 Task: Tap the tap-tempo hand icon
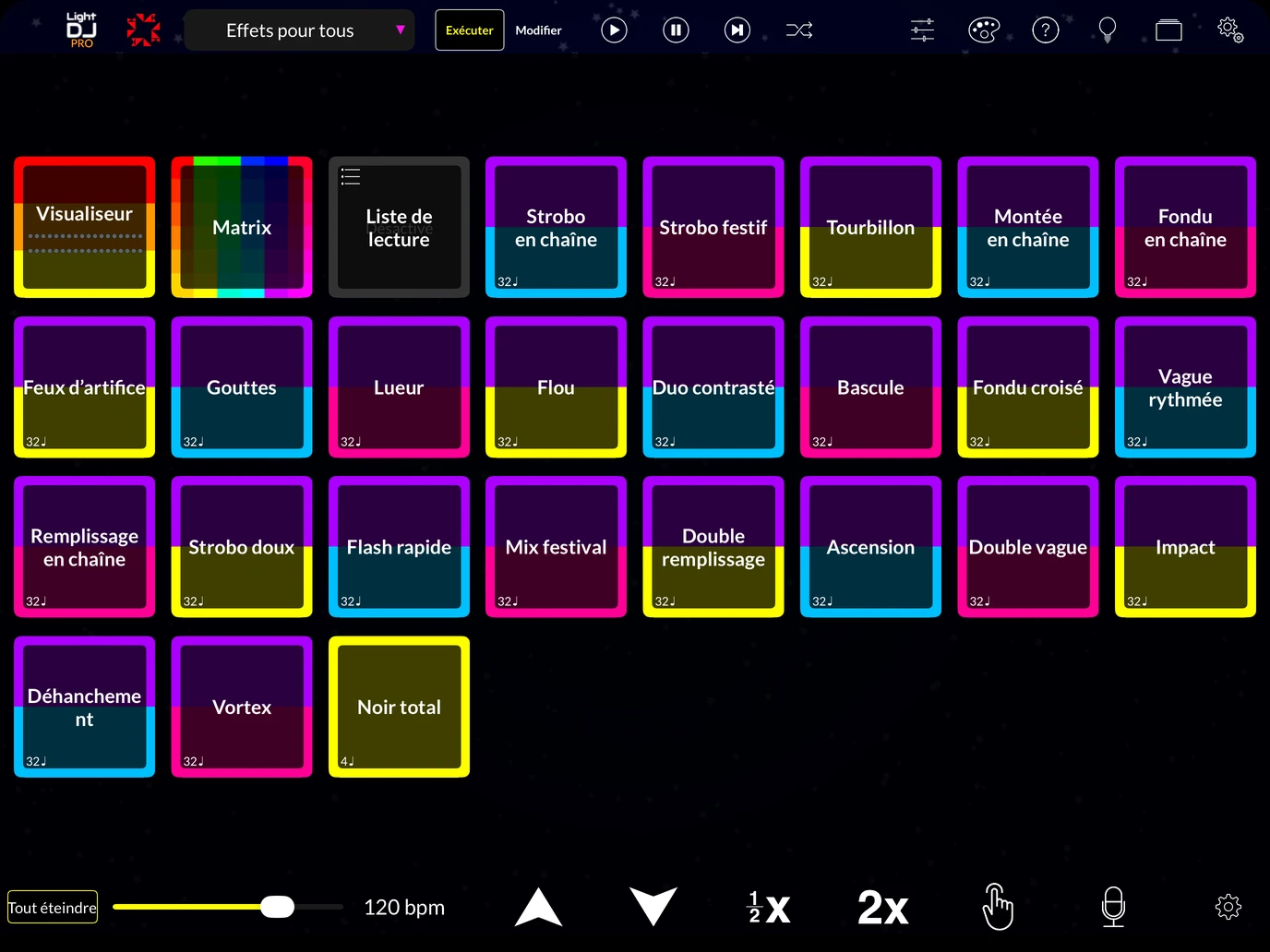pyautogui.click(x=998, y=907)
